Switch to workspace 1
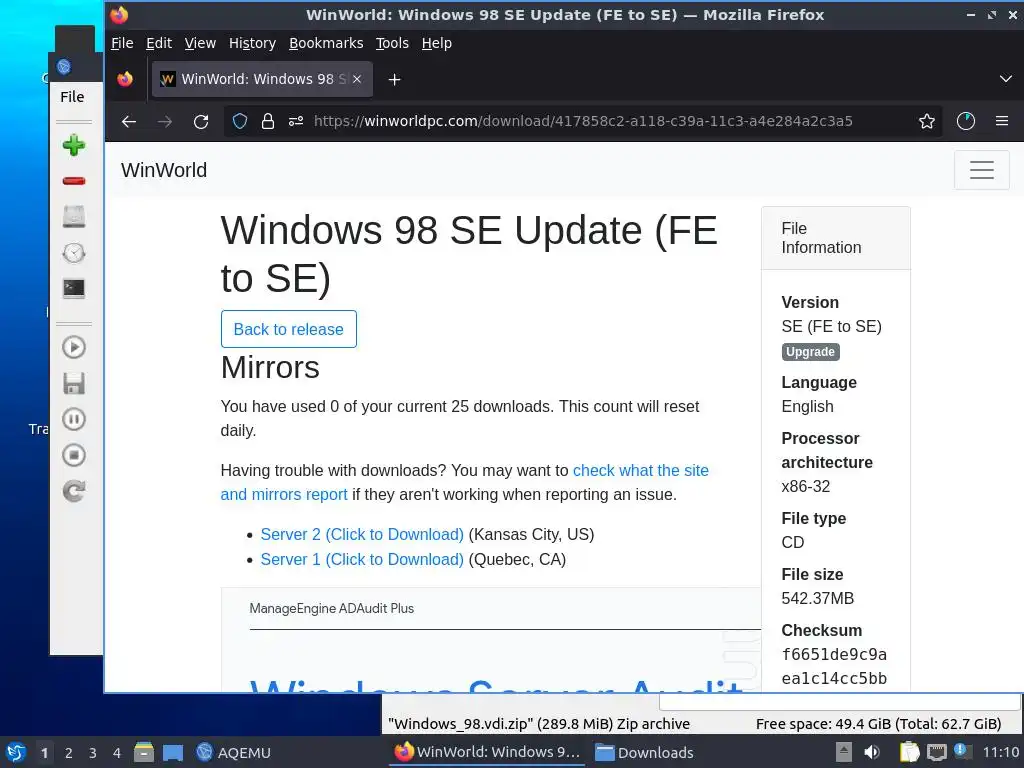 pyautogui.click(x=44, y=753)
